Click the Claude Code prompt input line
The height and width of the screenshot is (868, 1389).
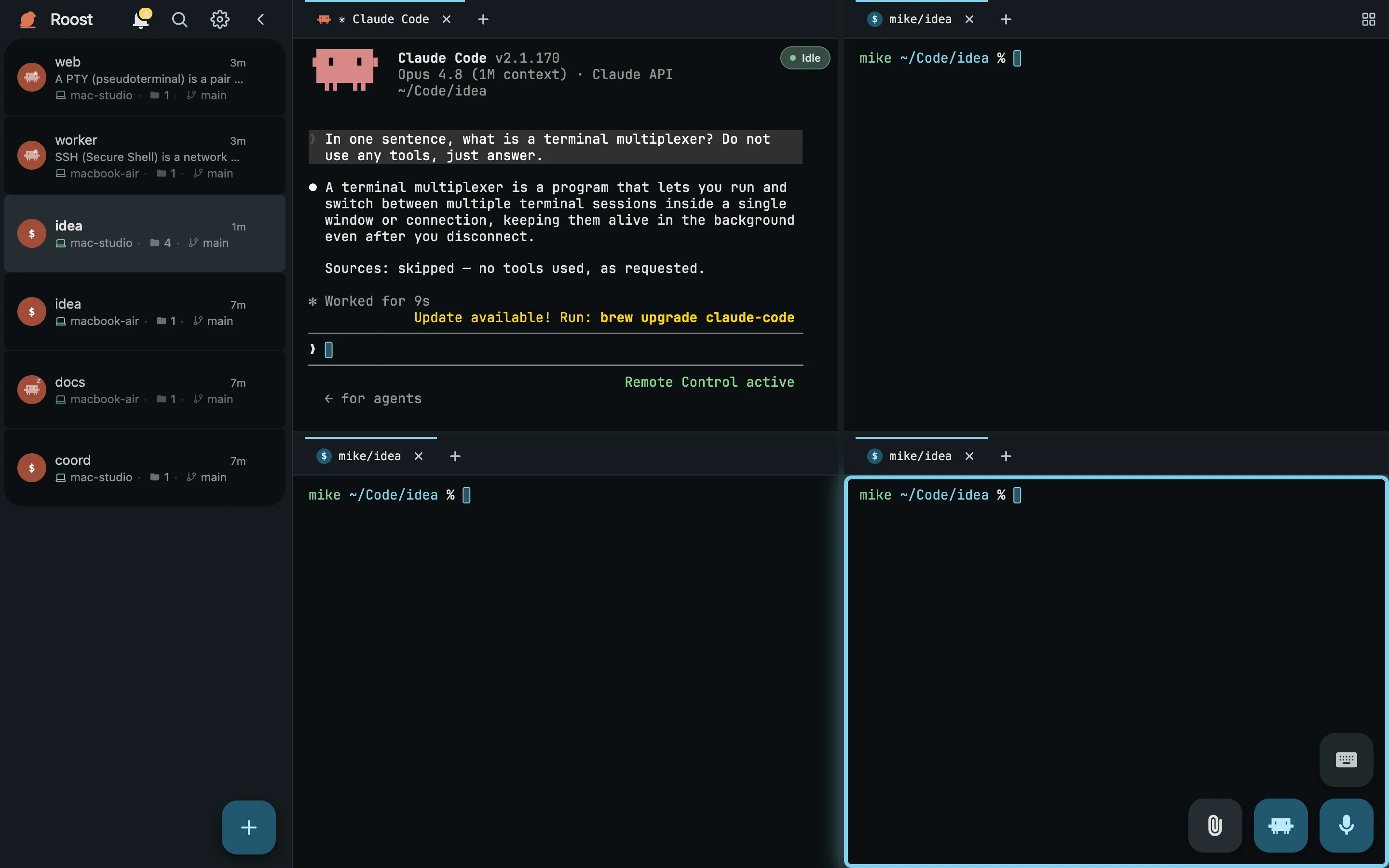coord(556,350)
